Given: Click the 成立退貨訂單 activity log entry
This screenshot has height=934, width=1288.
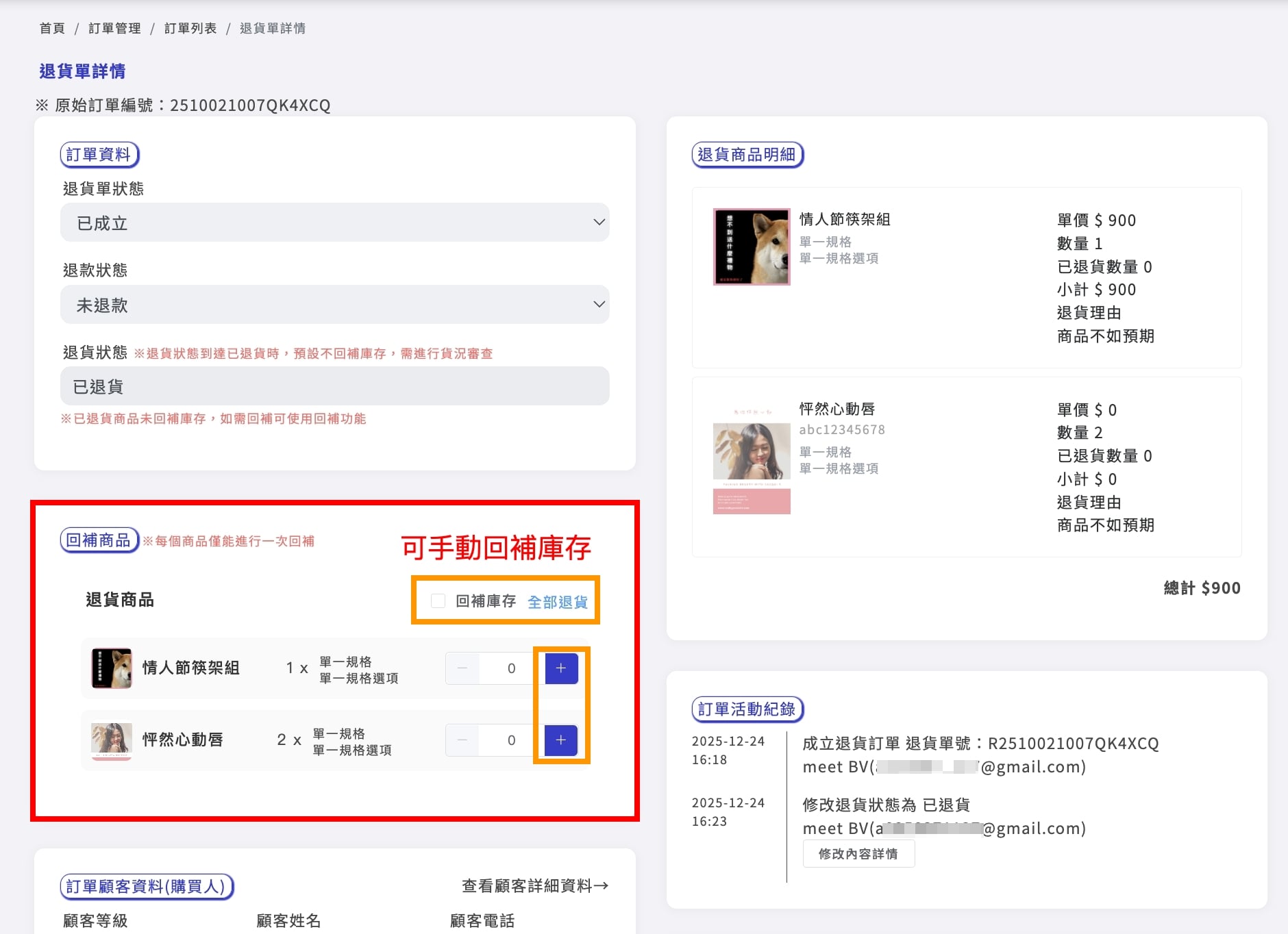Looking at the screenshot, I should tap(980, 744).
